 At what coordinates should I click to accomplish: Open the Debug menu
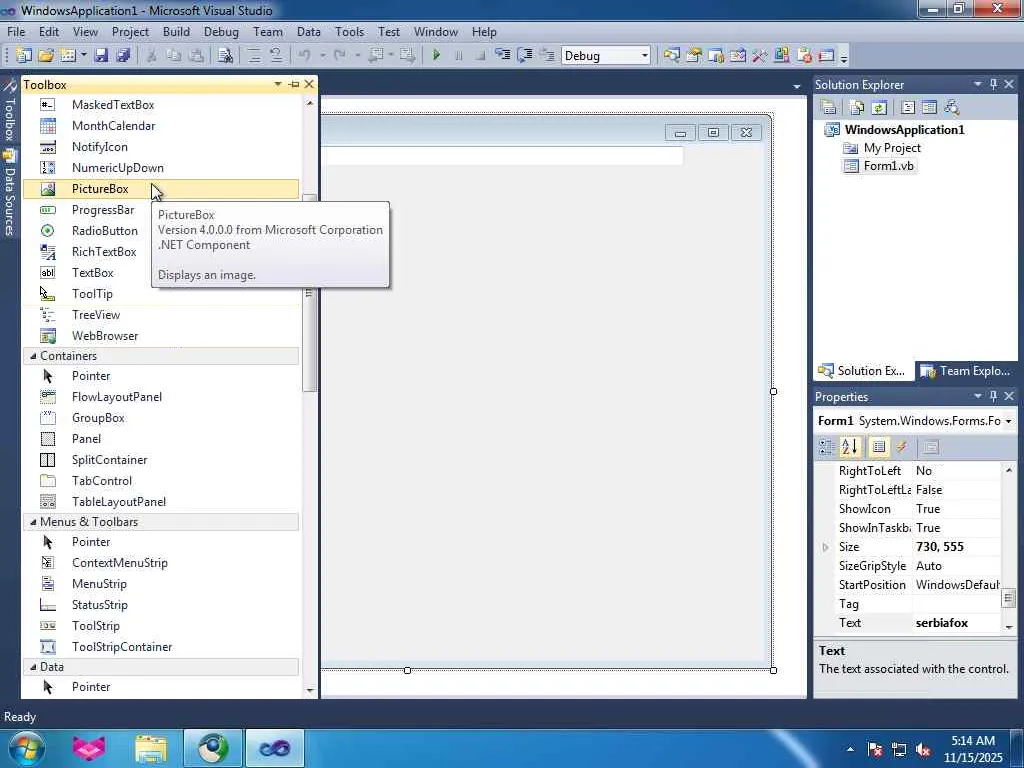pyautogui.click(x=221, y=31)
